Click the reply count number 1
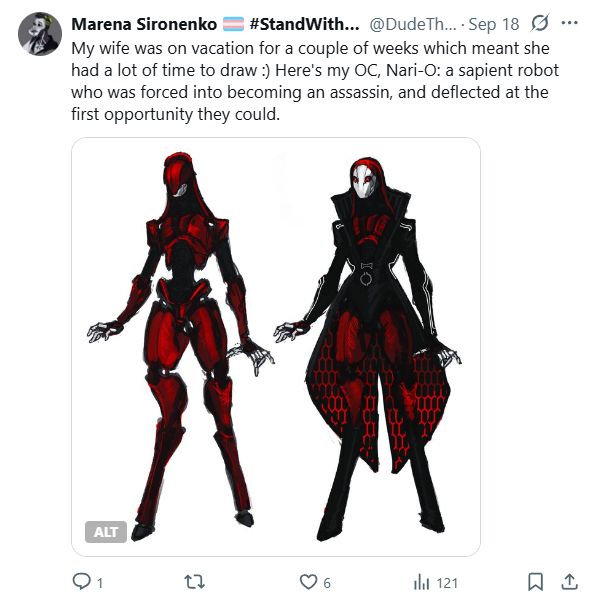This screenshot has height=604, width=594. pyautogui.click(x=100, y=583)
